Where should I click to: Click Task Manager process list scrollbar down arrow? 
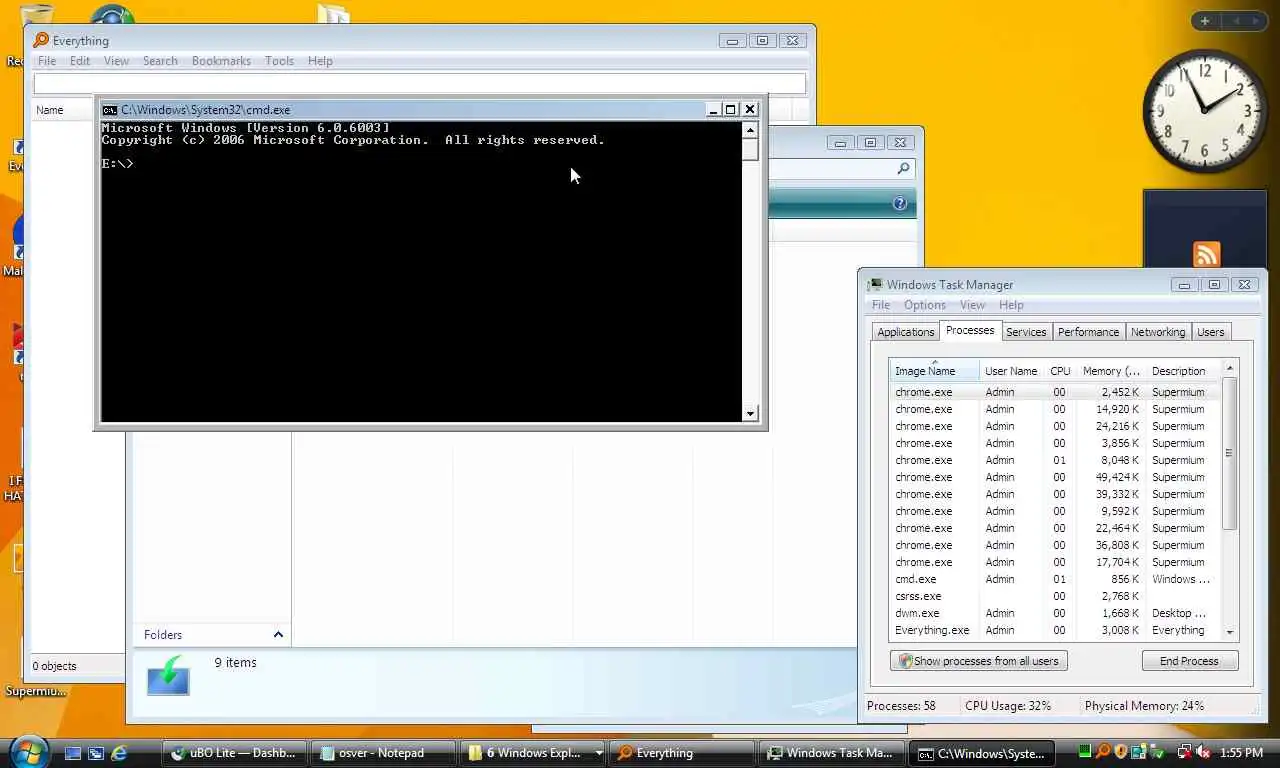coord(1230,632)
